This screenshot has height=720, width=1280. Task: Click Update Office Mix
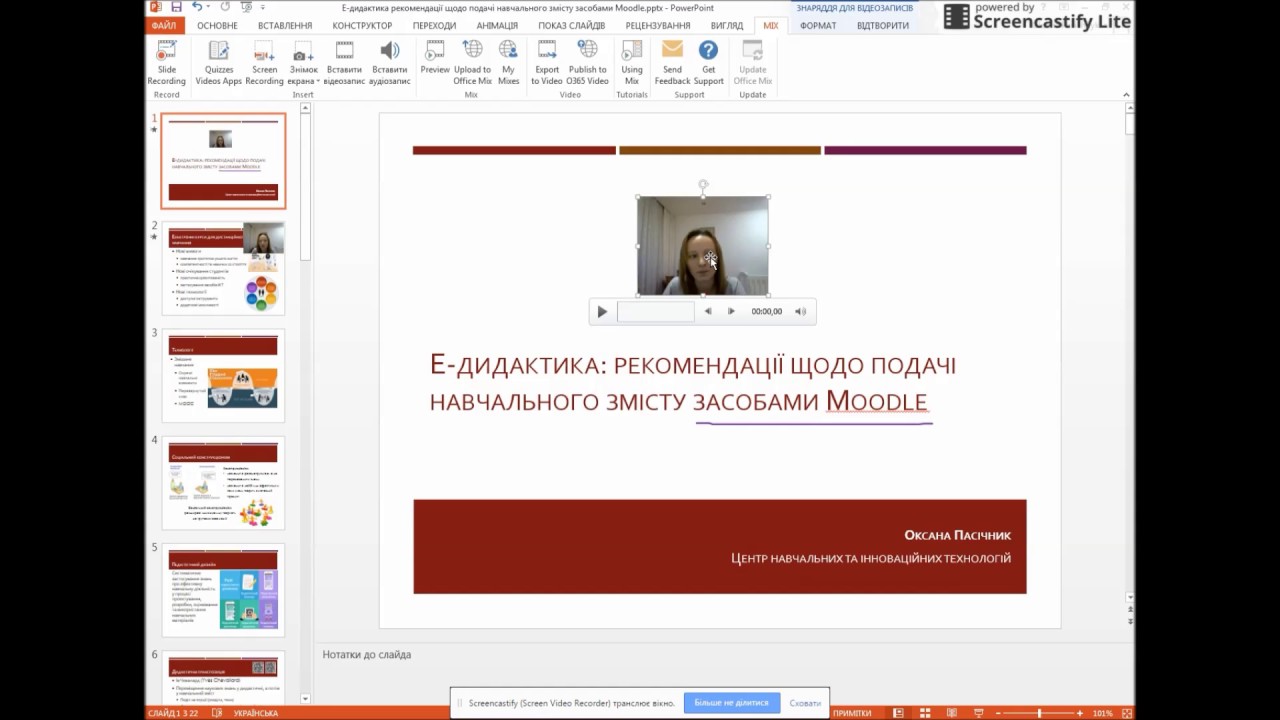click(752, 62)
